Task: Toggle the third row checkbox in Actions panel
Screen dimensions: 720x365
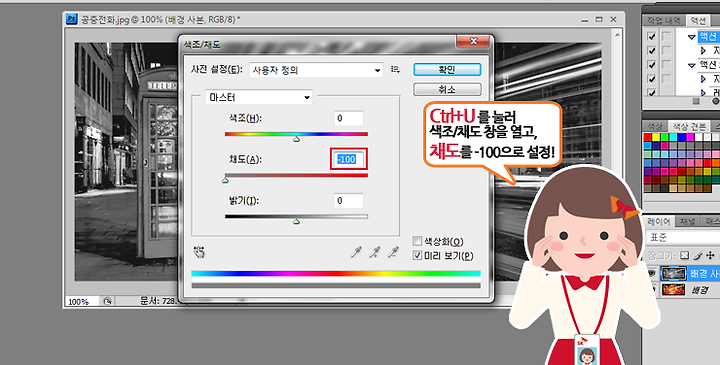Action: point(651,65)
